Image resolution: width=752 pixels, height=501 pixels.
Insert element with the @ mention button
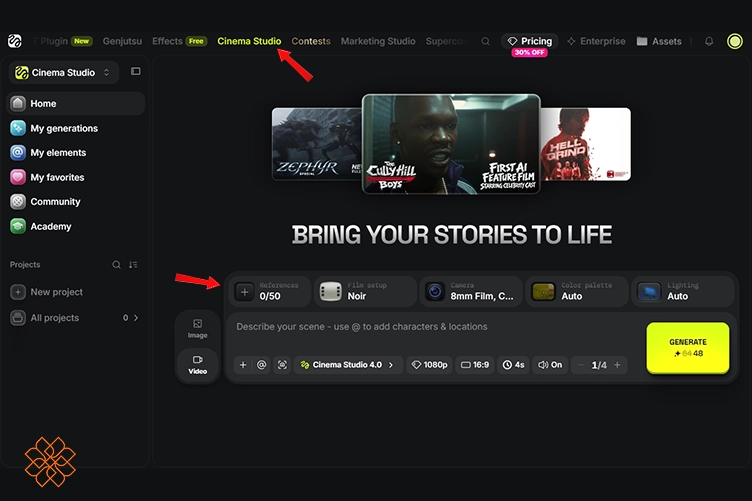(x=261, y=365)
